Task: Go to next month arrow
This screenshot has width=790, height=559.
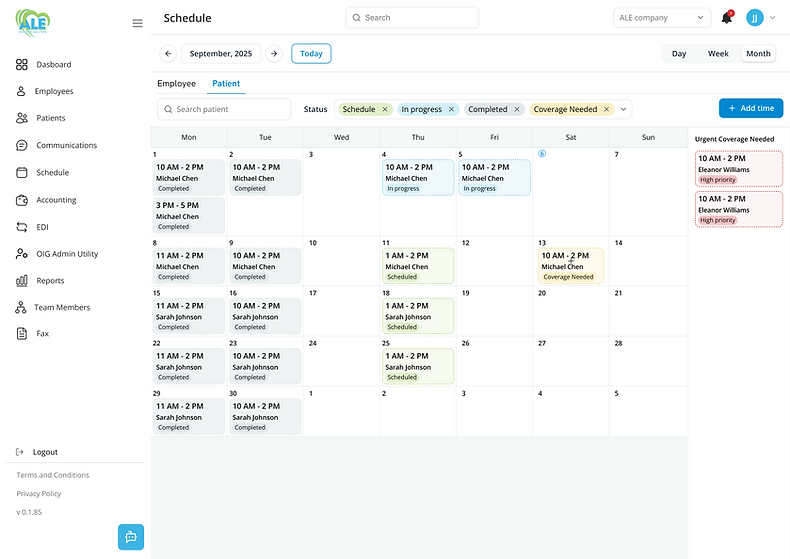Action: (x=274, y=53)
